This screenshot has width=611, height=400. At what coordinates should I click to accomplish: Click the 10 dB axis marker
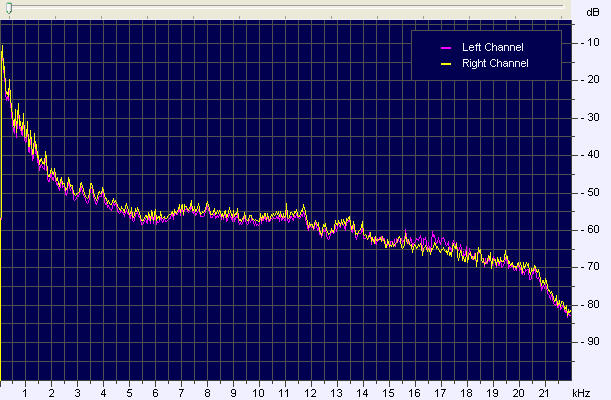click(x=590, y=43)
